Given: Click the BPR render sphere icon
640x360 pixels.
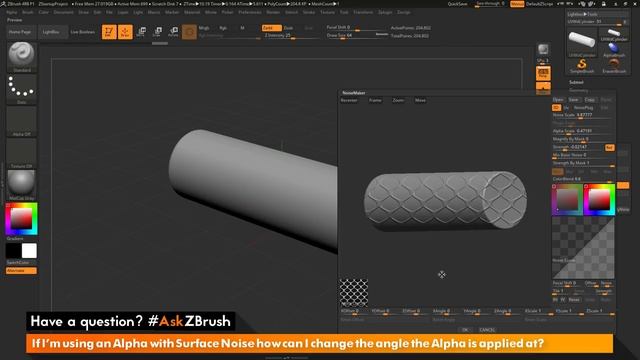Looking at the screenshot, I should point(543,50).
